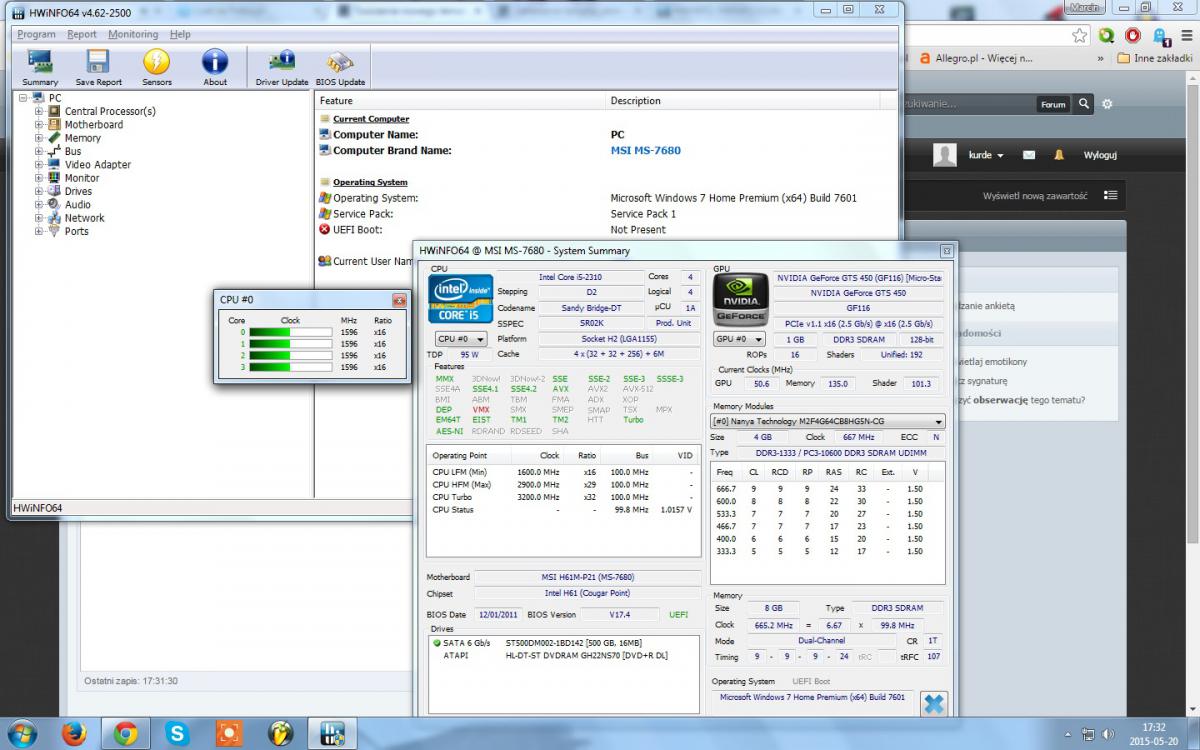The image size is (1200, 750).
Task: Click the Forum search scope button
Action: point(1053,104)
